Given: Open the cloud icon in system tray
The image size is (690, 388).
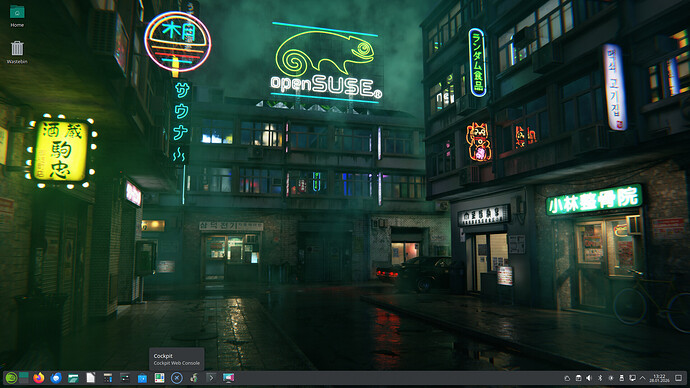Looking at the screenshot, I should point(567,378).
